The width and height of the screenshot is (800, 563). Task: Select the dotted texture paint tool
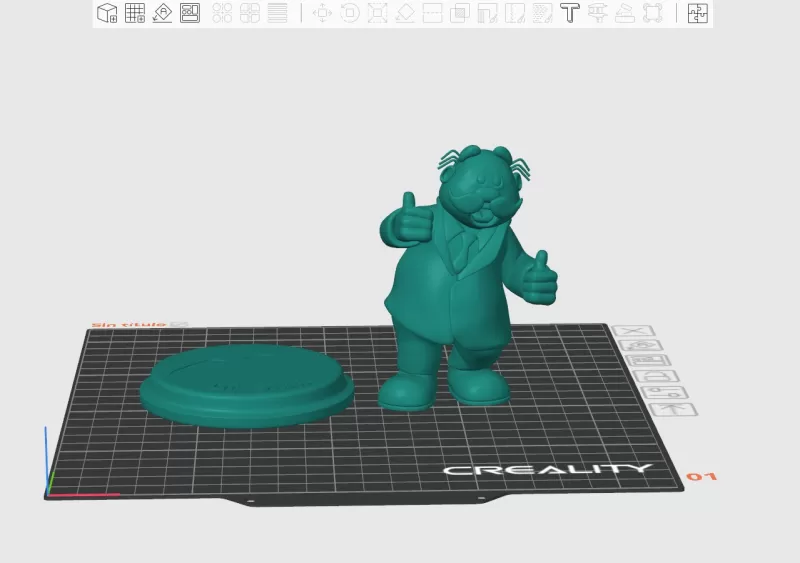click(542, 13)
